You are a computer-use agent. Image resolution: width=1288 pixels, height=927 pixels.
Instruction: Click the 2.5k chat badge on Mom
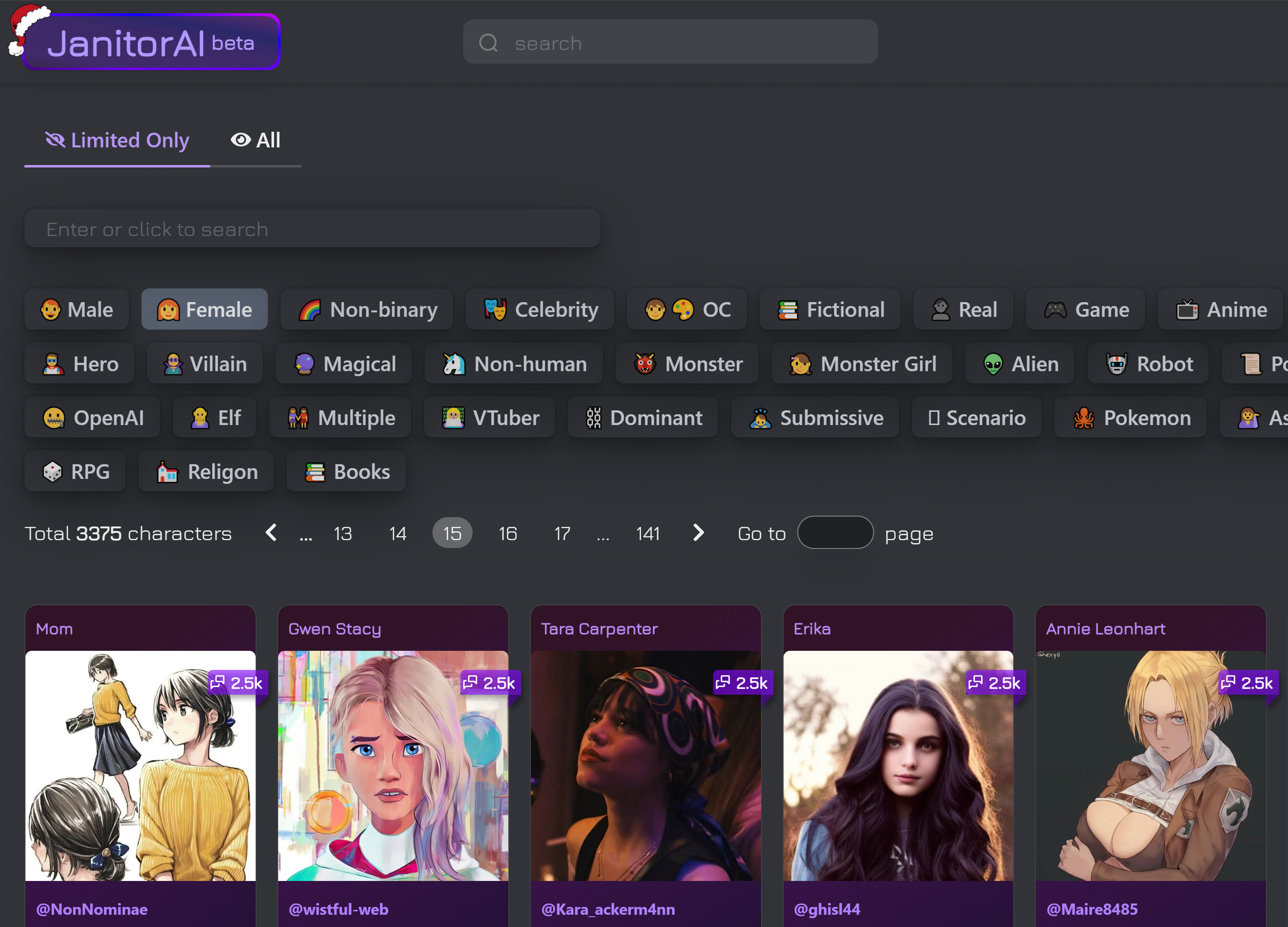(x=237, y=683)
